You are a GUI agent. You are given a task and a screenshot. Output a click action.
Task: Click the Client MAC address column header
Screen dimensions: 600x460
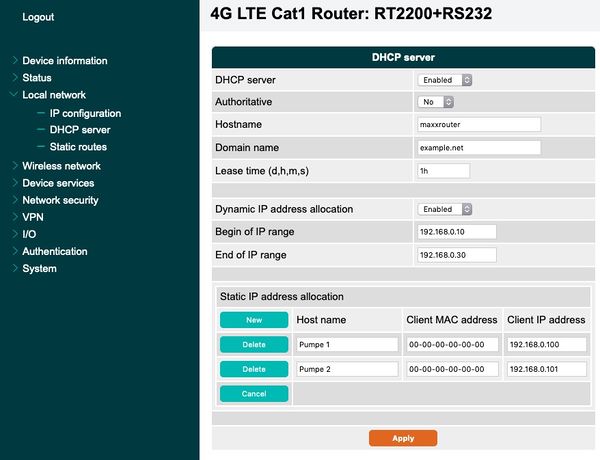(452, 320)
